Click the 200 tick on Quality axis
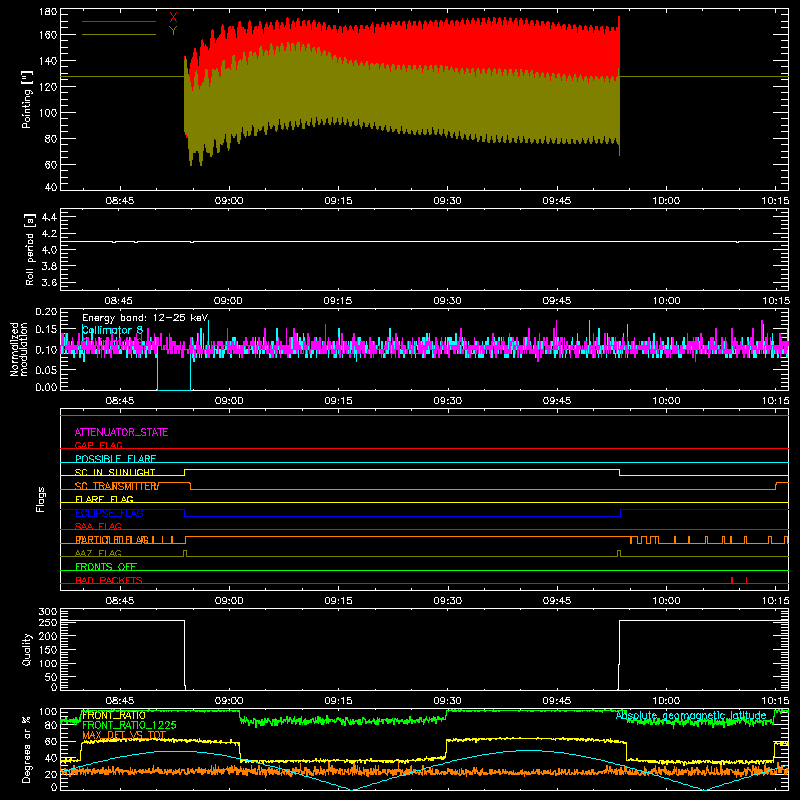800x800 pixels. [x=48, y=637]
